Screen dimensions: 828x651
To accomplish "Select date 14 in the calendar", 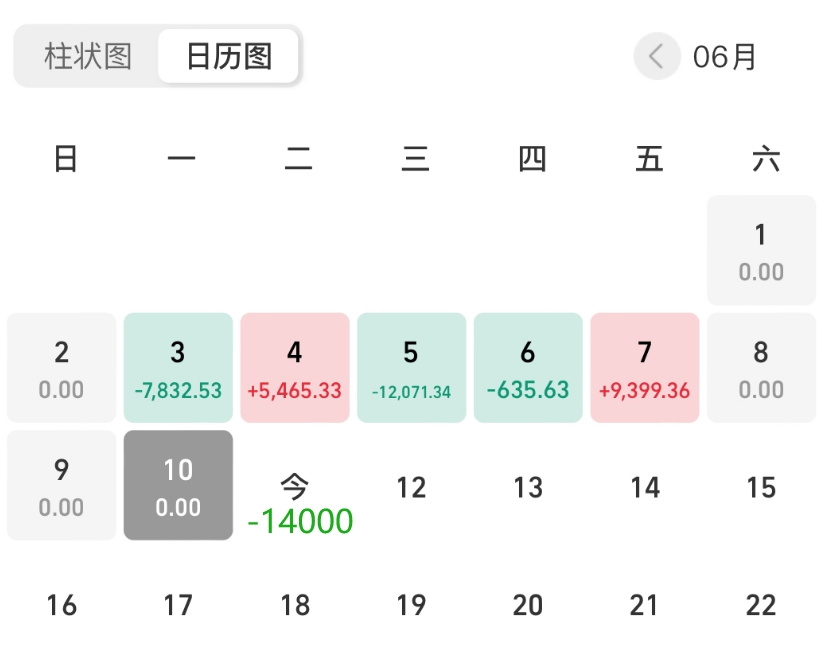I will [645, 487].
